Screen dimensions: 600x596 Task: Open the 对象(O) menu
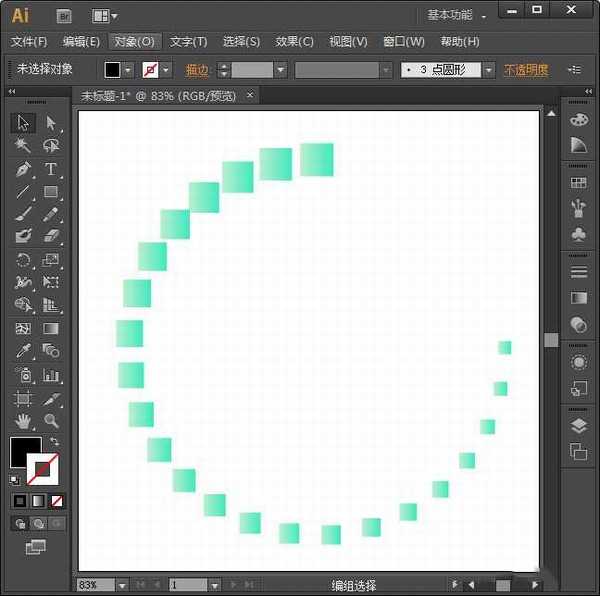(134, 42)
